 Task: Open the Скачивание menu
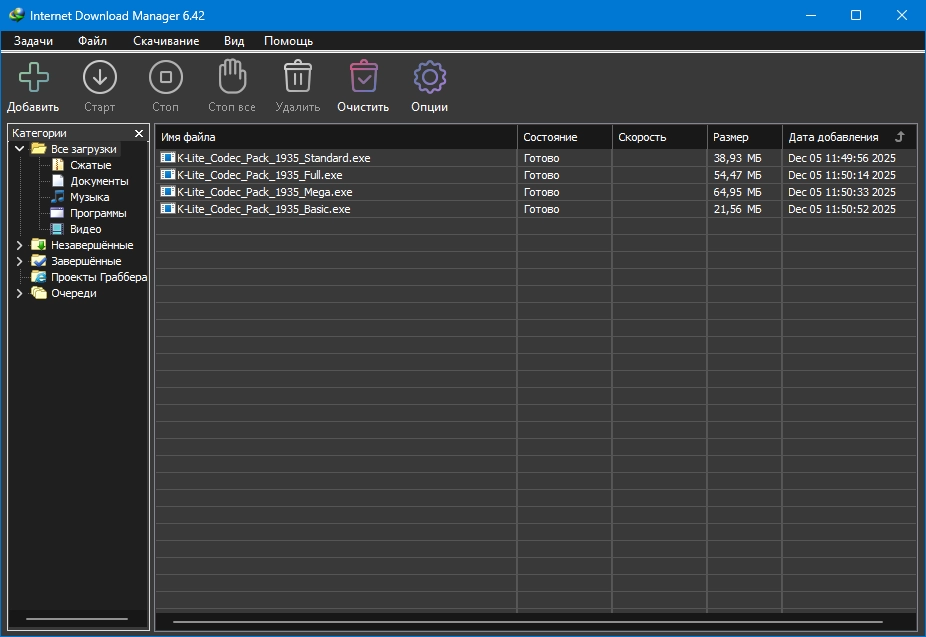[x=166, y=41]
